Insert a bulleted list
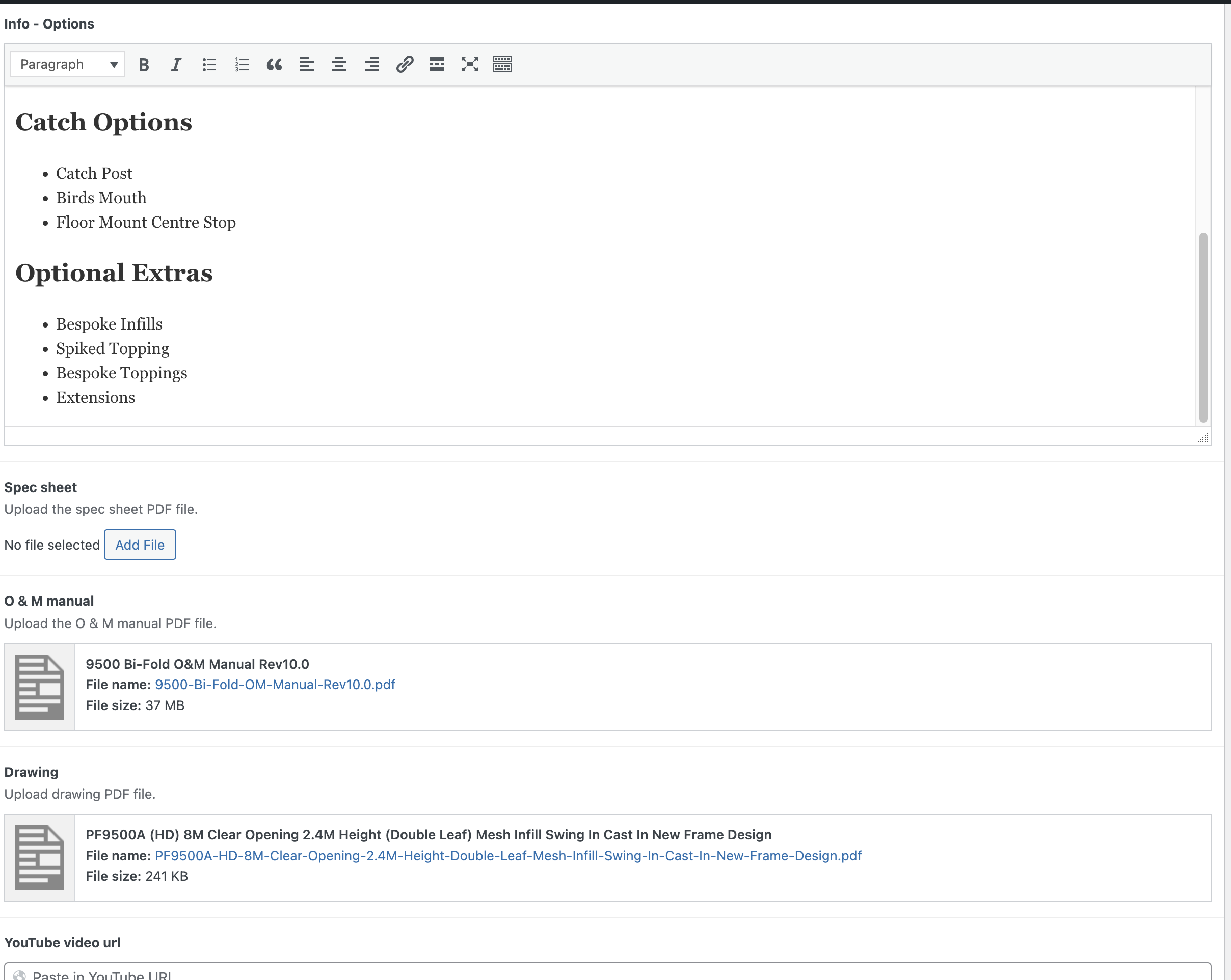This screenshot has width=1231, height=980. point(209,65)
